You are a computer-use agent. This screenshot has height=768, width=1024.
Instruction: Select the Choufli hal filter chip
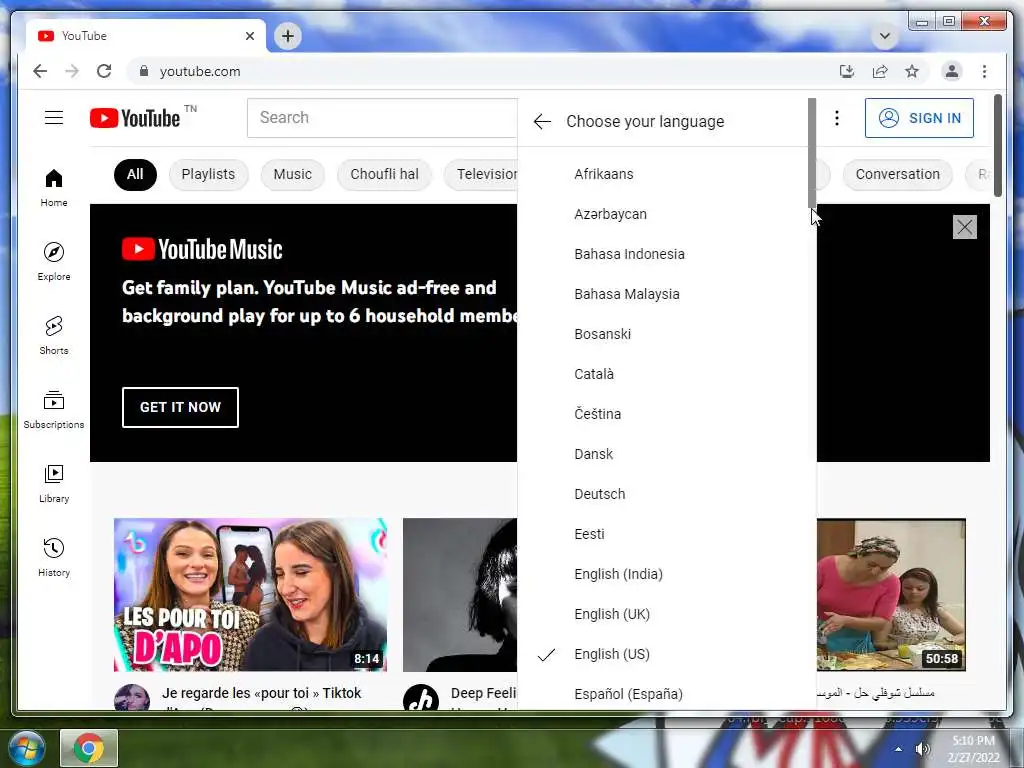(x=384, y=174)
